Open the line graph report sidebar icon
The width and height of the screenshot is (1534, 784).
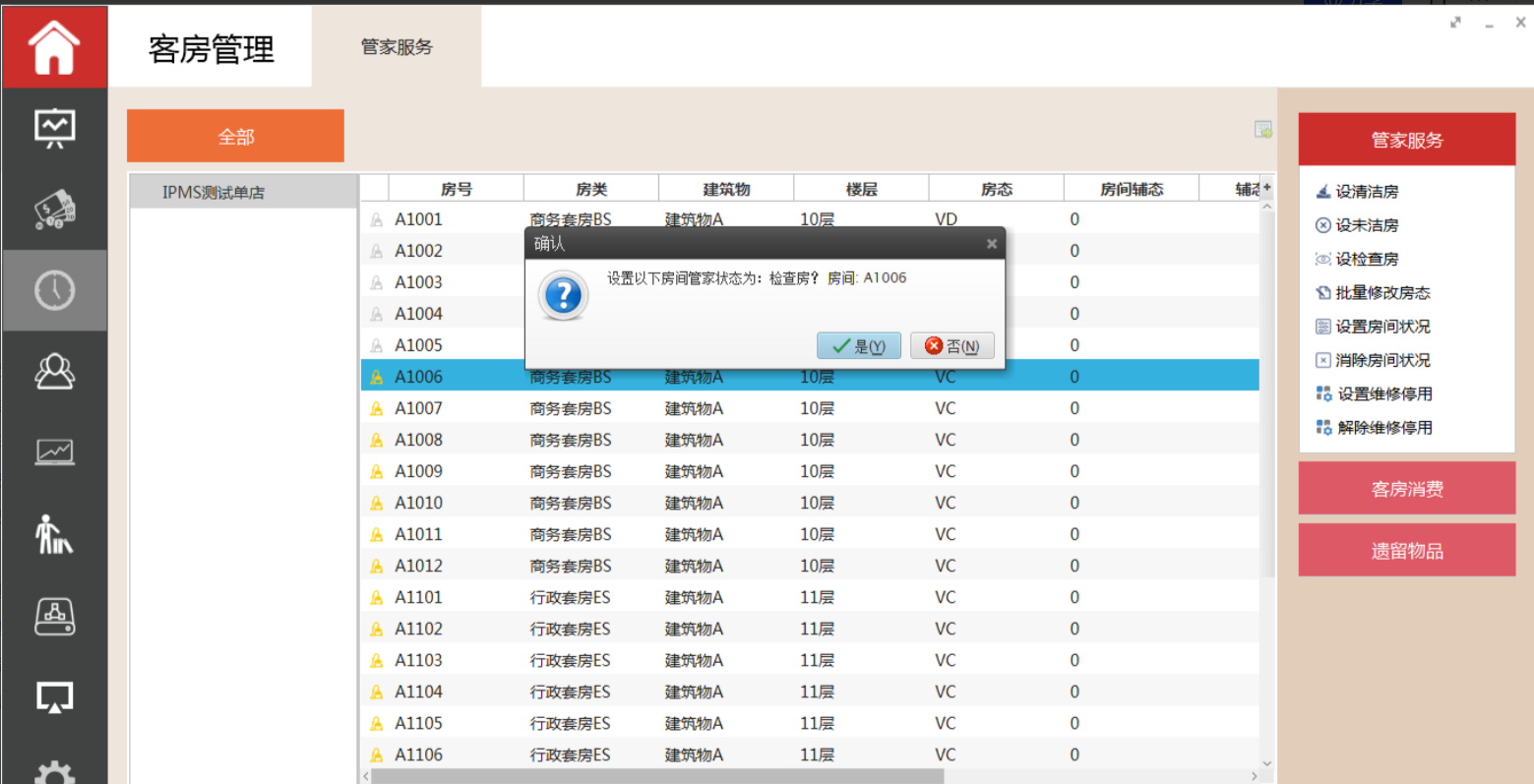pos(54,452)
